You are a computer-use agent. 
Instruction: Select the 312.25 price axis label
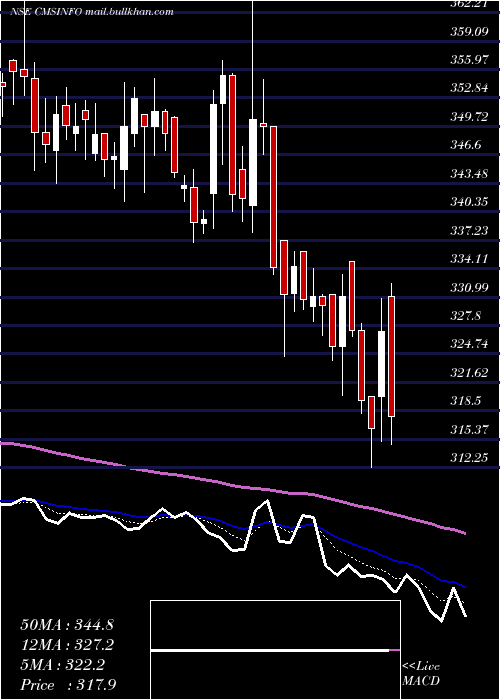(469, 458)
